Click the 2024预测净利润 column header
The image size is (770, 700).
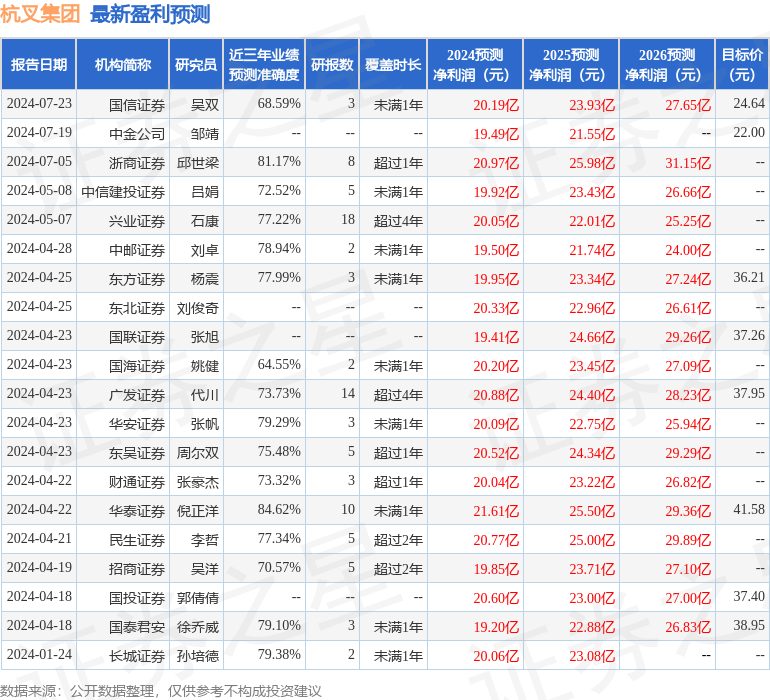(x=475, y=64)
